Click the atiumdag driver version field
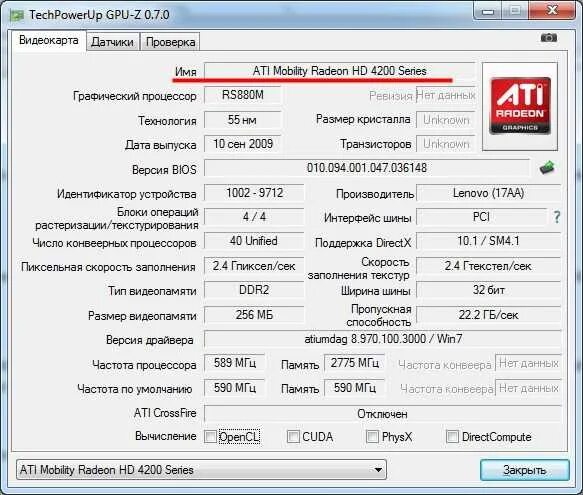 click(x=383, y=339)
